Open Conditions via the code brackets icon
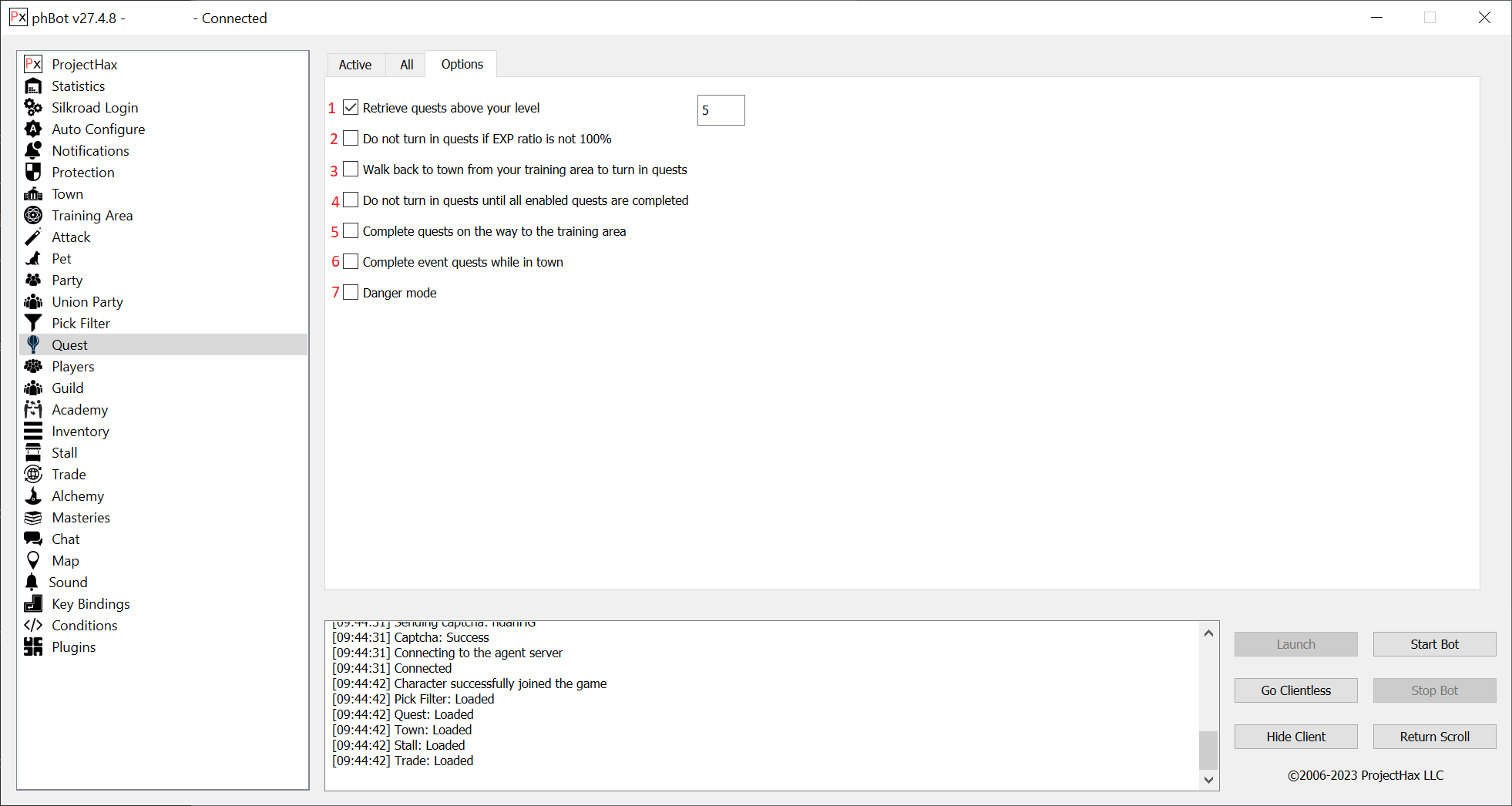Screen dimensions: 1512x806 coord(33,625)
